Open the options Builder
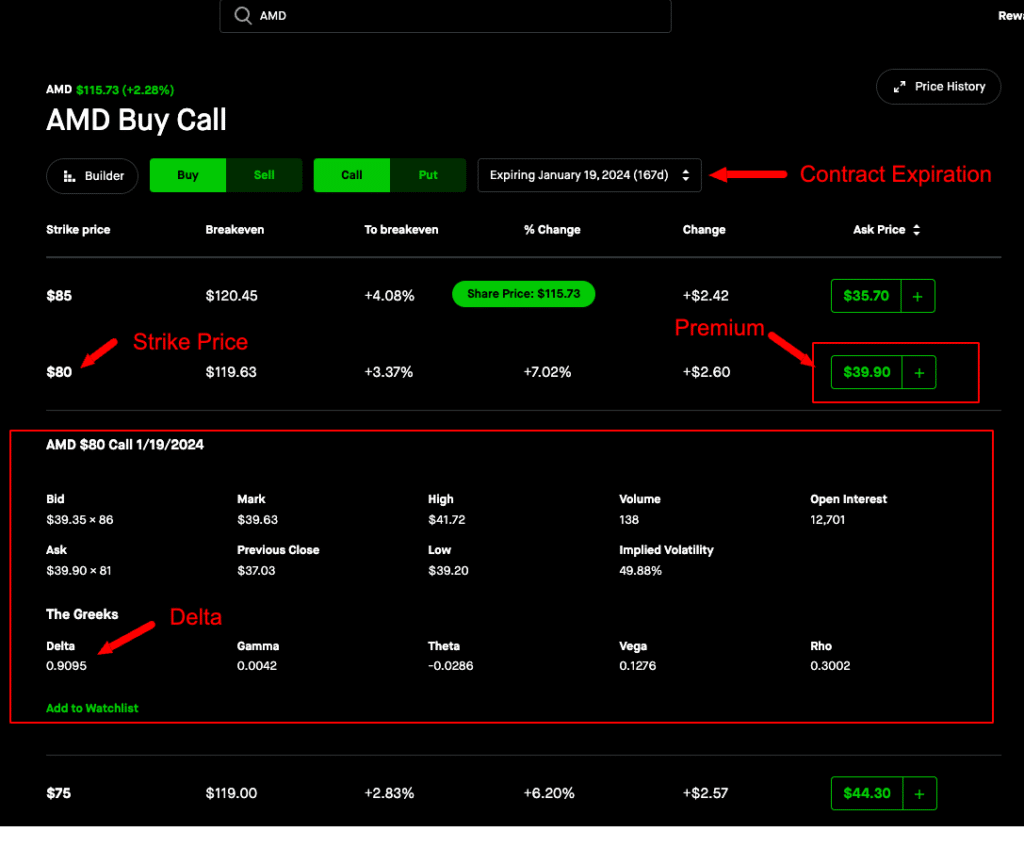Image resolution: width=1024 pixels, height=864 pixels. (92, 176)
